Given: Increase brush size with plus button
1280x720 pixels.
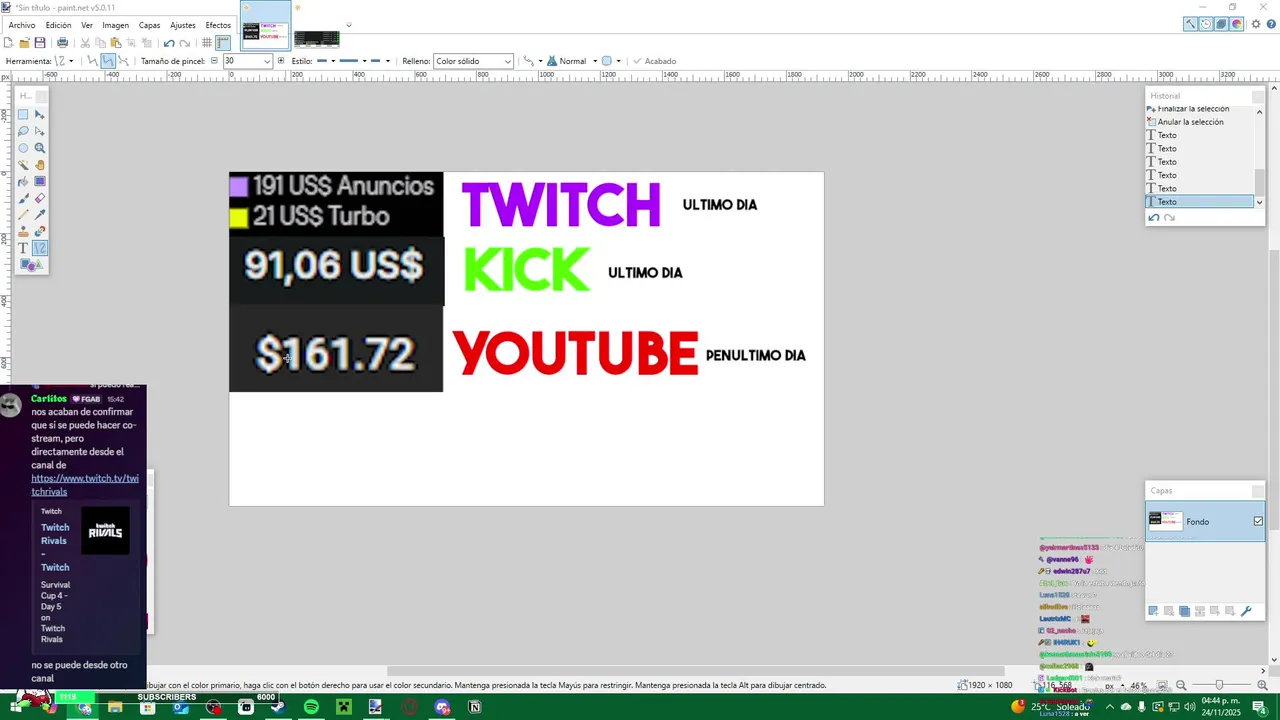Looking at the screenshot, I should click(281, 61).
